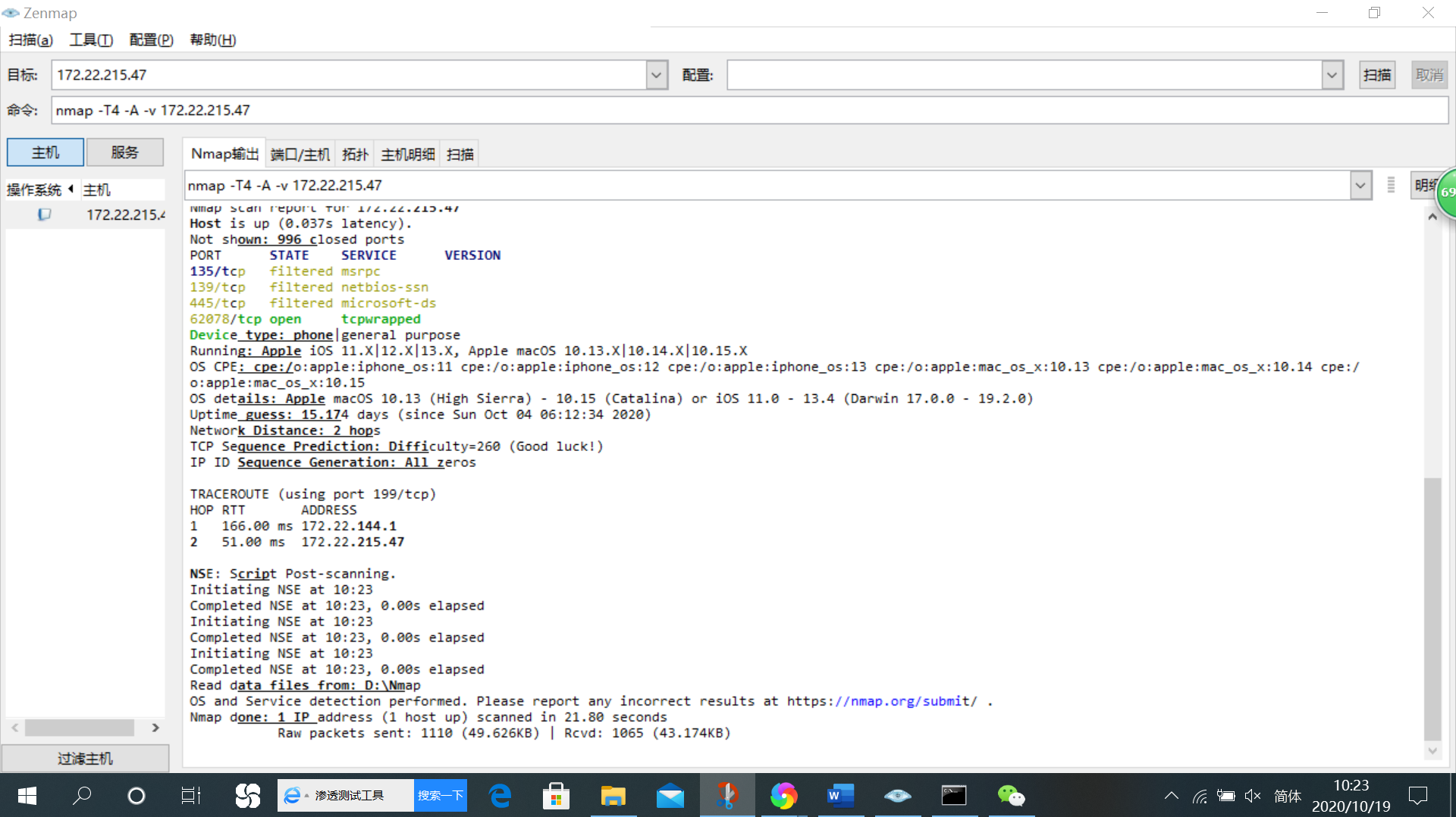Switch input method via 简体 indicator
Viewport: 1456px width, 817px height.
coord(1288,796)
